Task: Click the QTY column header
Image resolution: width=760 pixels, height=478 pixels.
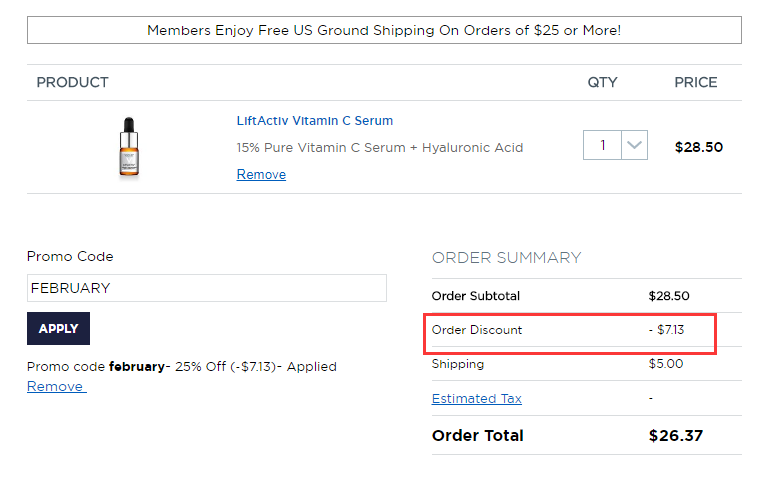Action: pyautogui.click(x=602, y=82)
